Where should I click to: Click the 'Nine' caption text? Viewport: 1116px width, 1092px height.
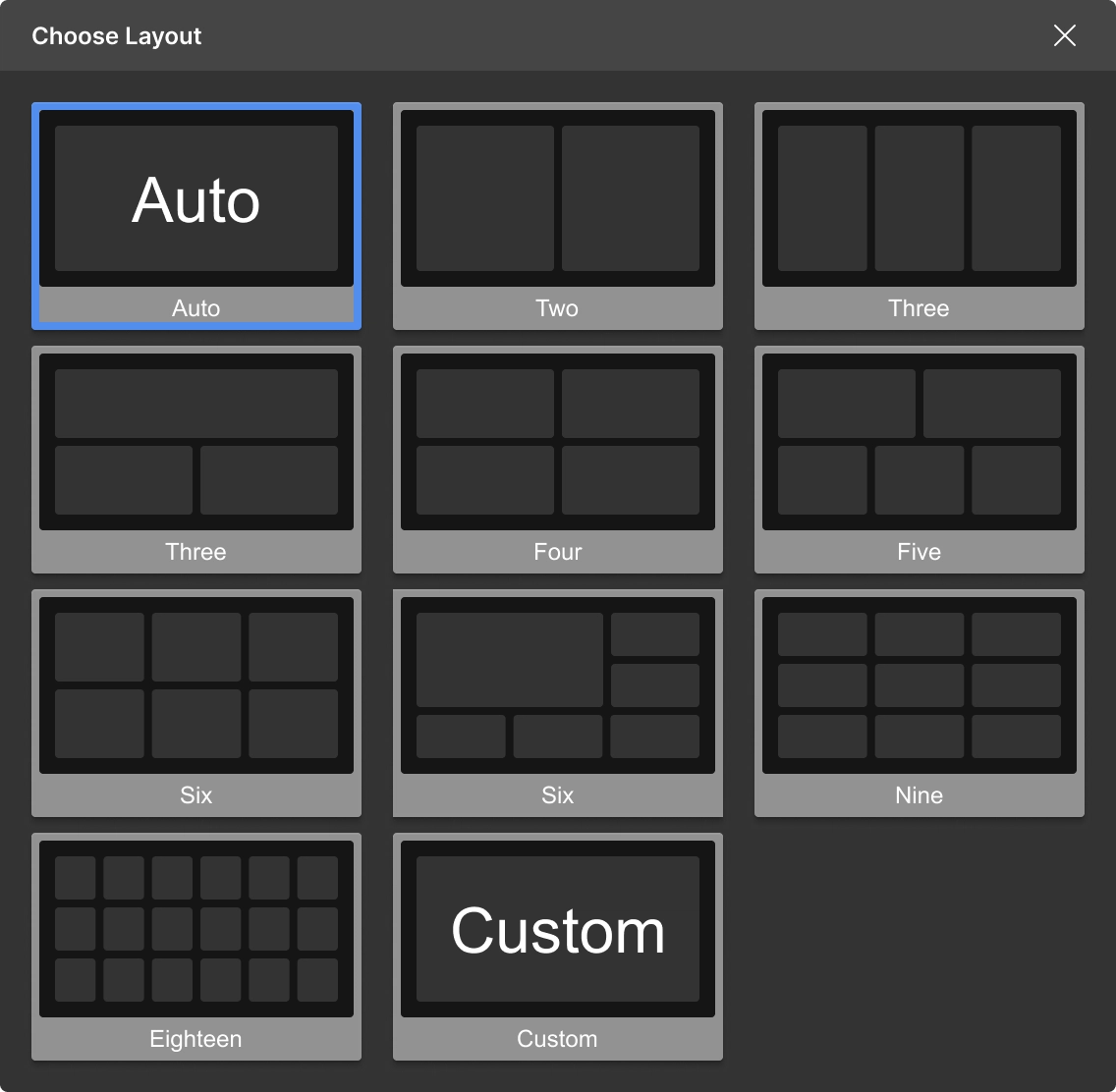coord(919,795)
